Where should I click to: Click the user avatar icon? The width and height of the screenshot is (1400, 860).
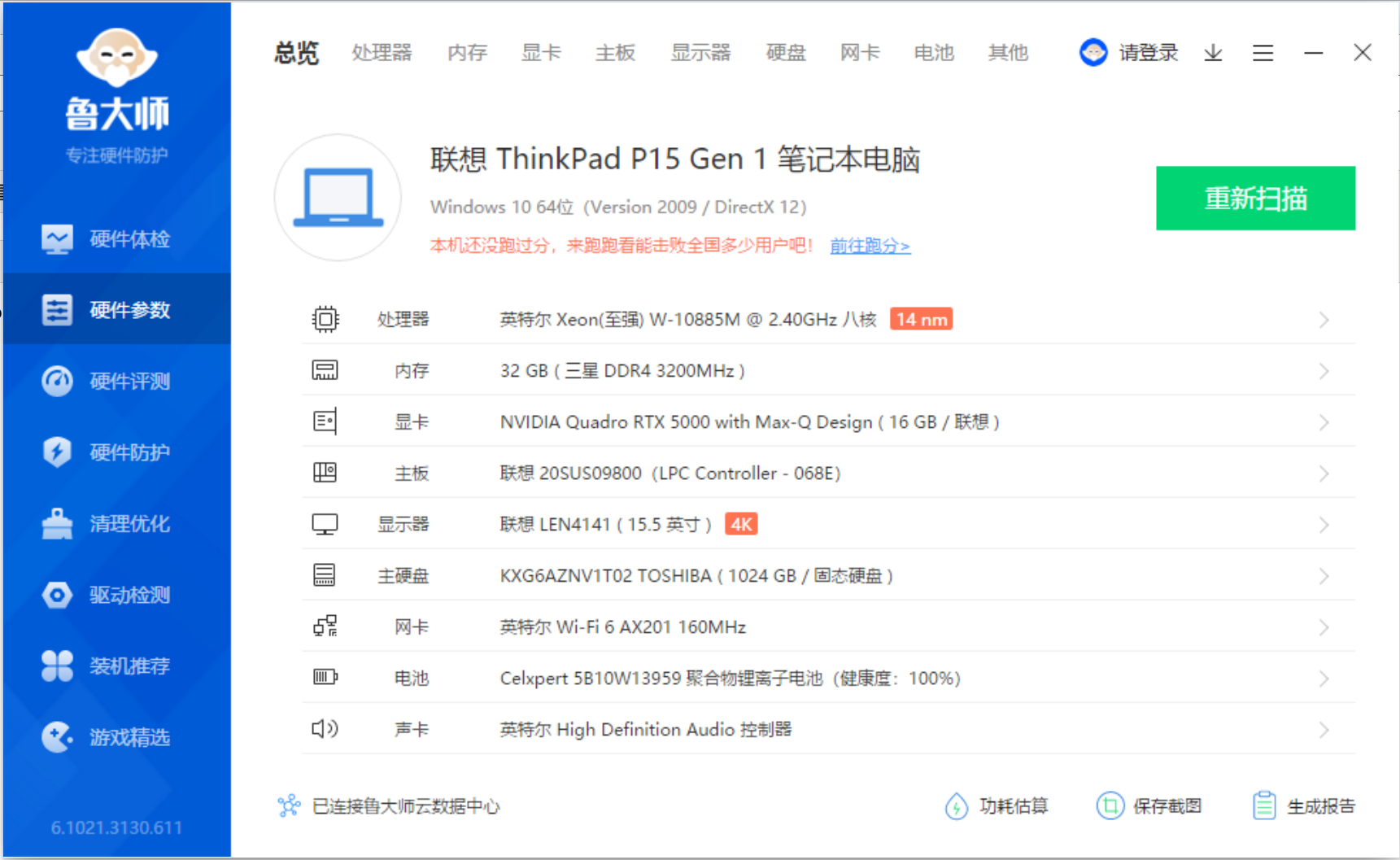pos(1093,53)
